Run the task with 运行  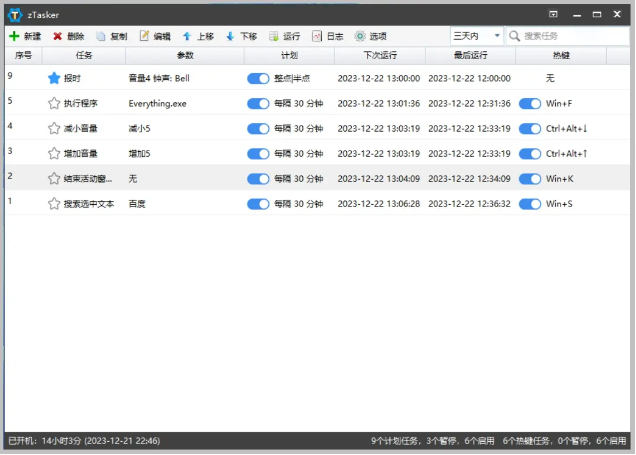(x=284, y=36)
